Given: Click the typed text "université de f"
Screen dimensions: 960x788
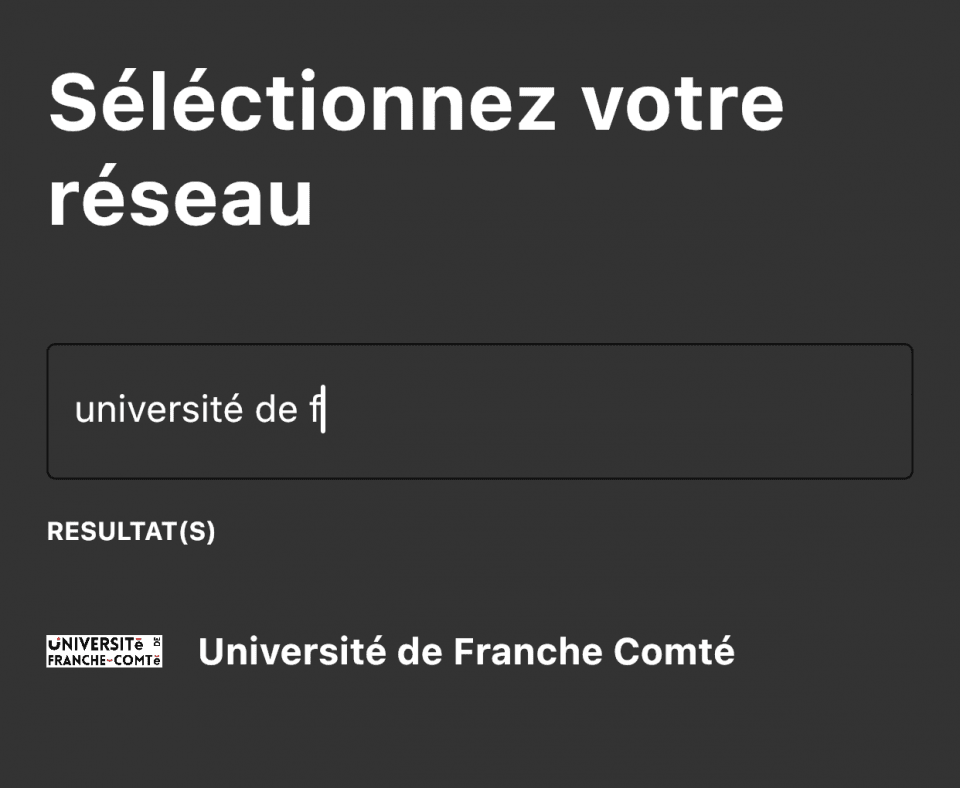Looking at the screenshot, I should [x=200, y=411].
